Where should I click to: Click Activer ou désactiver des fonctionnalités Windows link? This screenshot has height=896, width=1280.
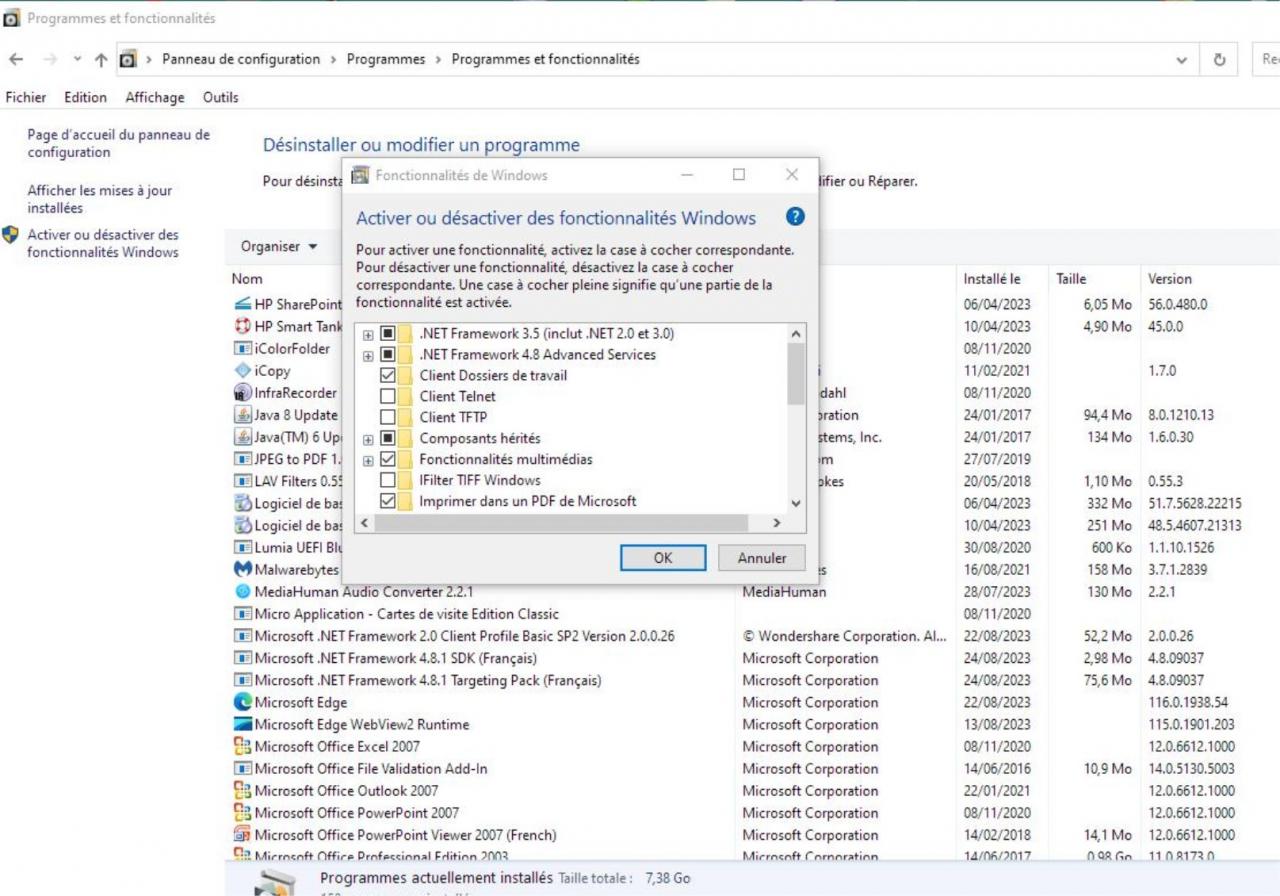(x=103, y=243)
